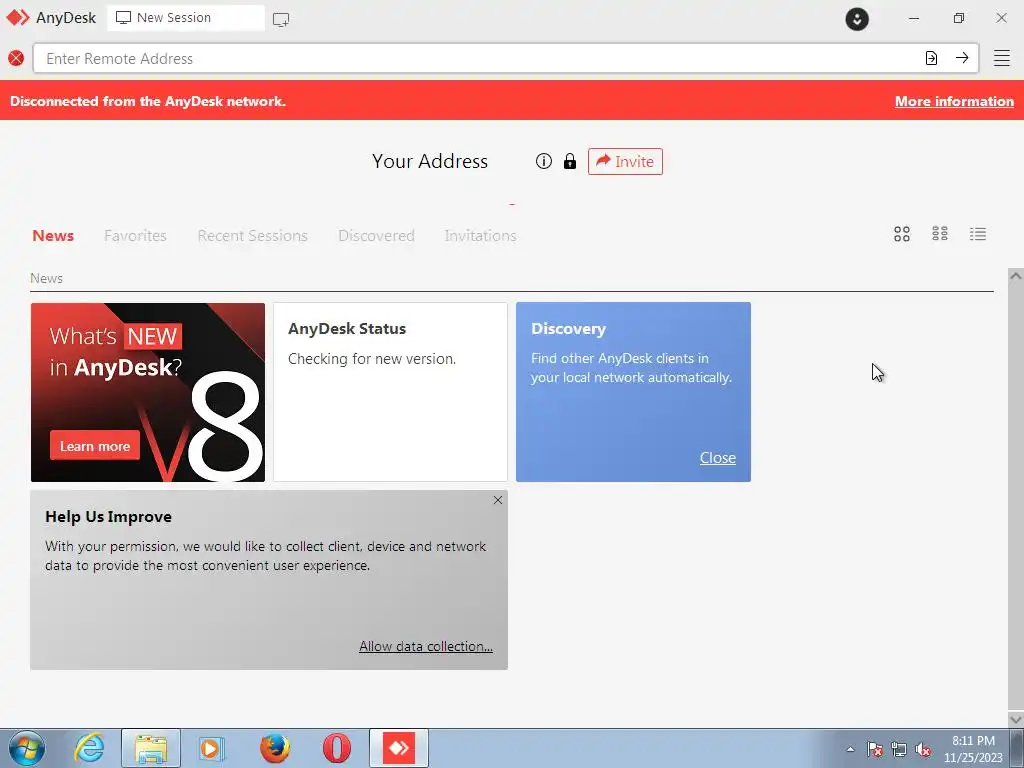Click the Invite button
Screen dimensions: 1024x768
point(625,161)
